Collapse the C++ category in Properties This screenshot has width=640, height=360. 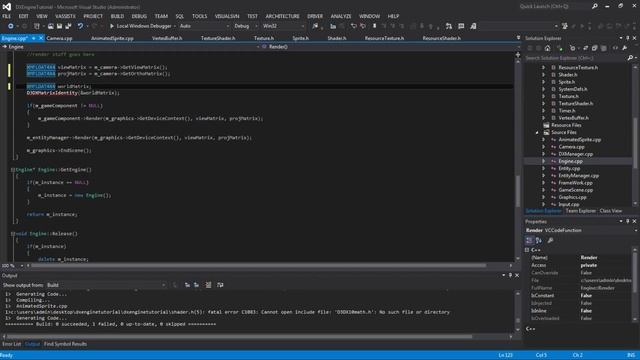[527, 250]
